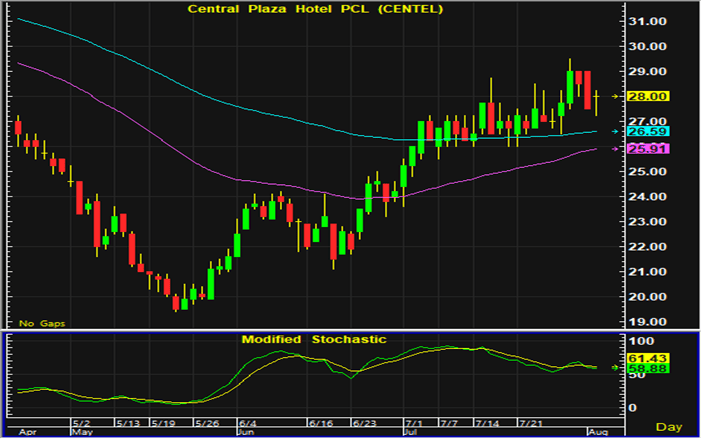Screen dimensions: 702x439
Task: Open the Day timeframe selector
Action: click(667, 427)
